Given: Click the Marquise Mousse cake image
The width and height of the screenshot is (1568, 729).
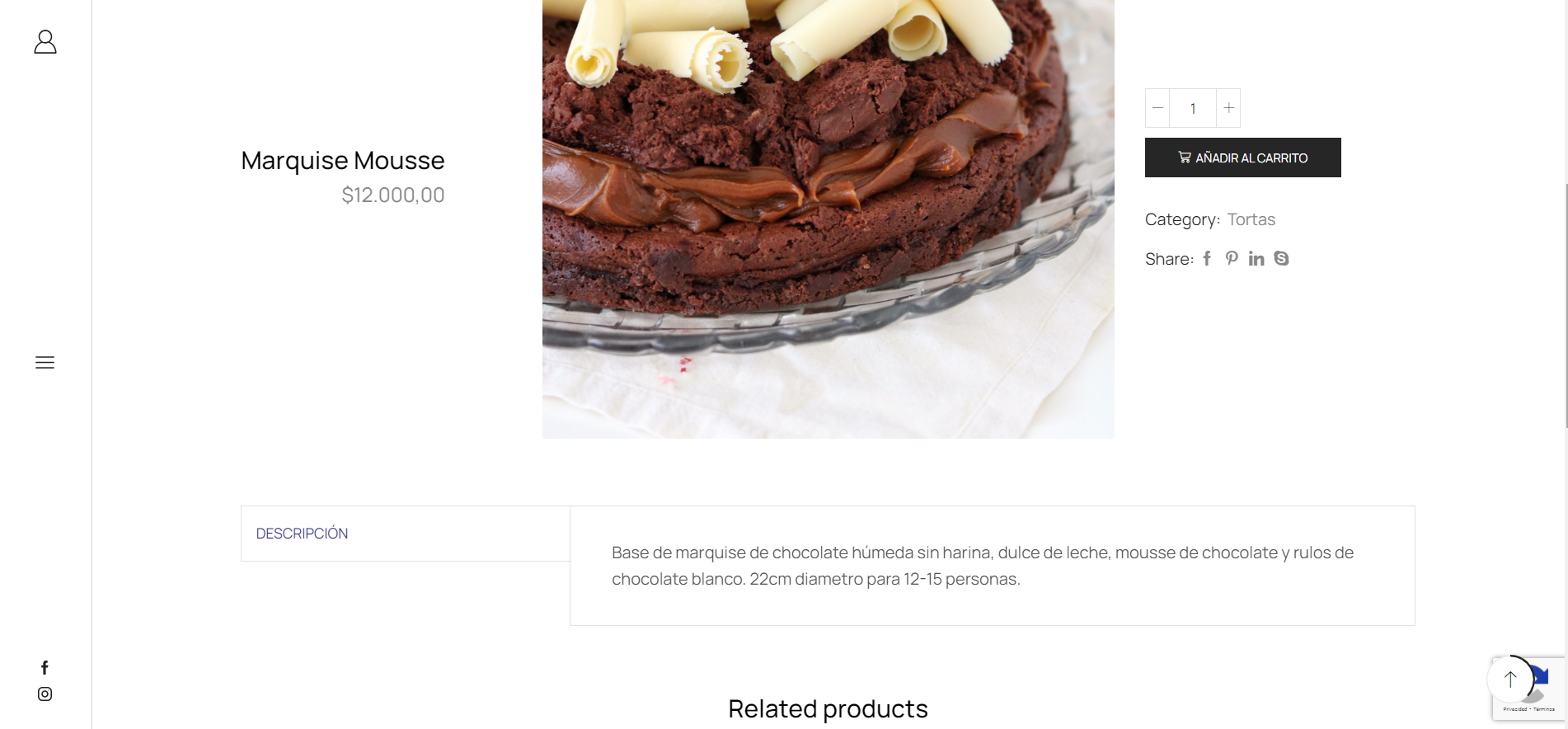Looking at the screenshot, I should [x=828, y=219].
